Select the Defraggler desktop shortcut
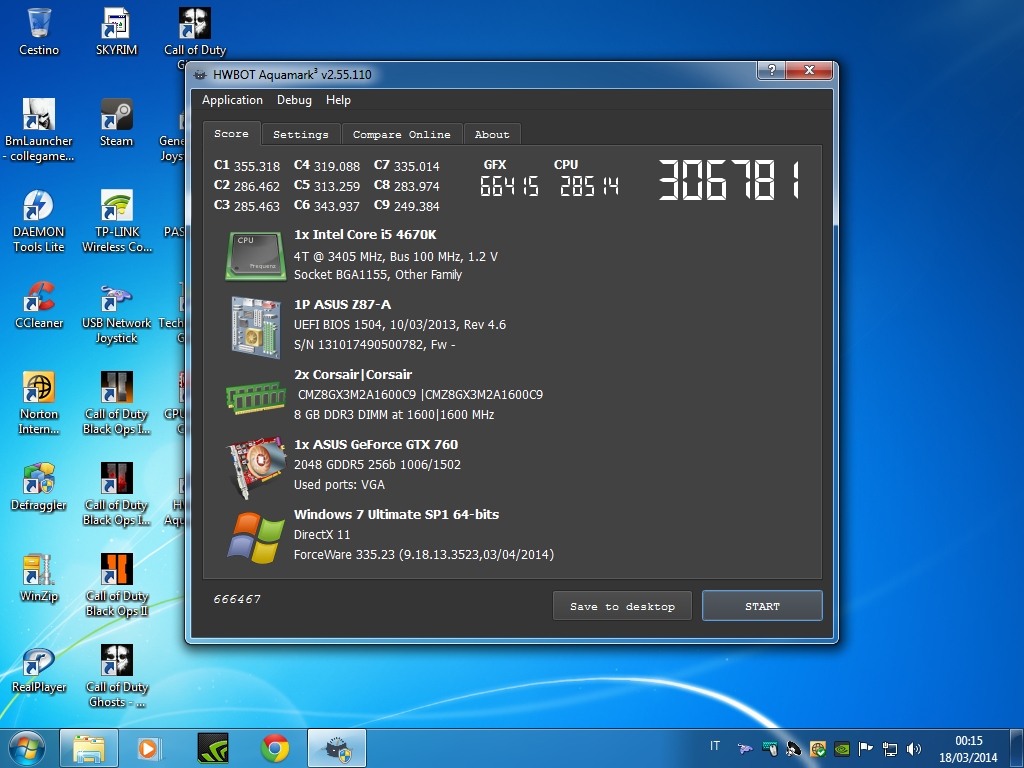Screen dimensions: 1024x768 click(39, 487)
